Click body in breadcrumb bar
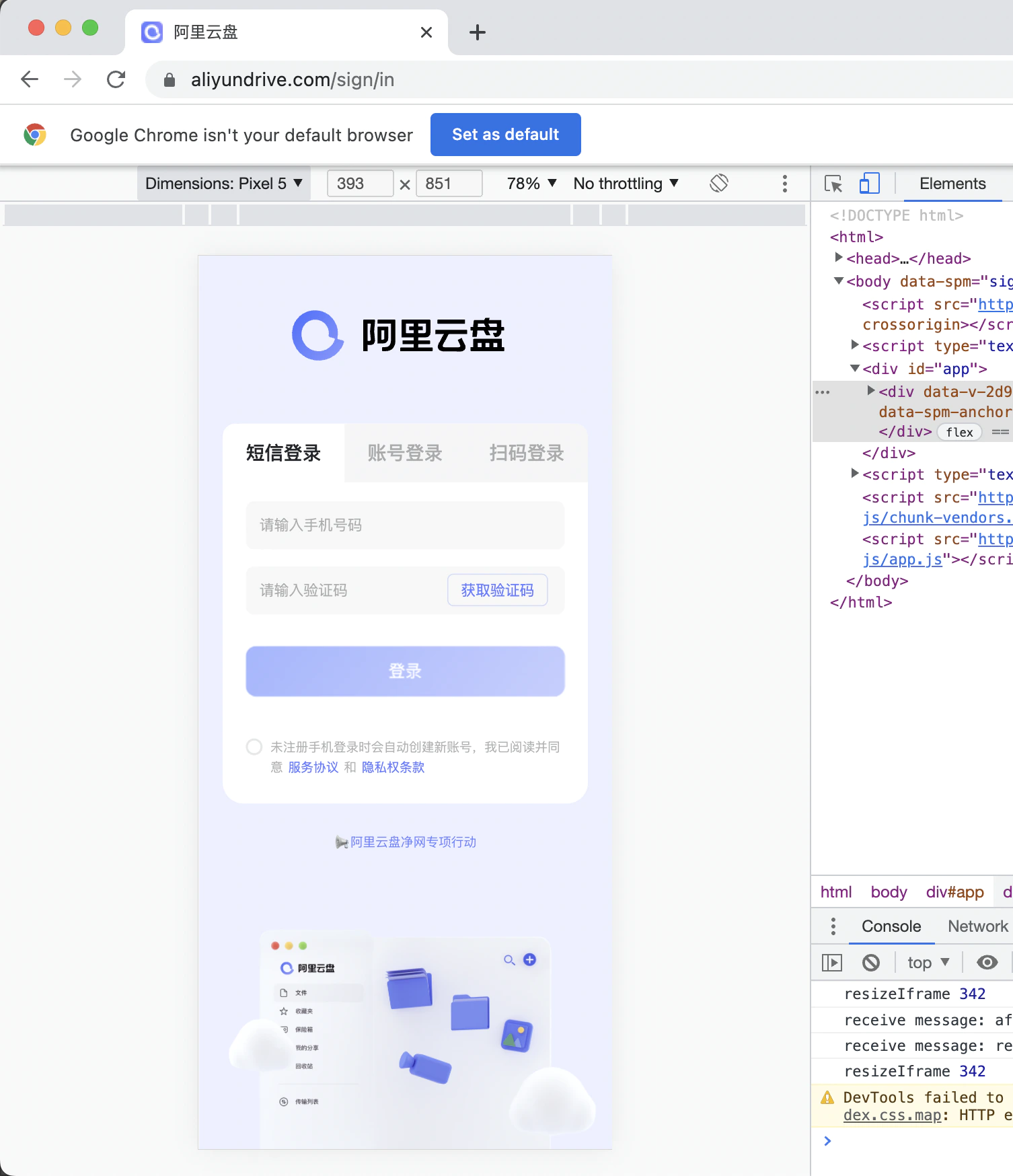 [889, 892]
